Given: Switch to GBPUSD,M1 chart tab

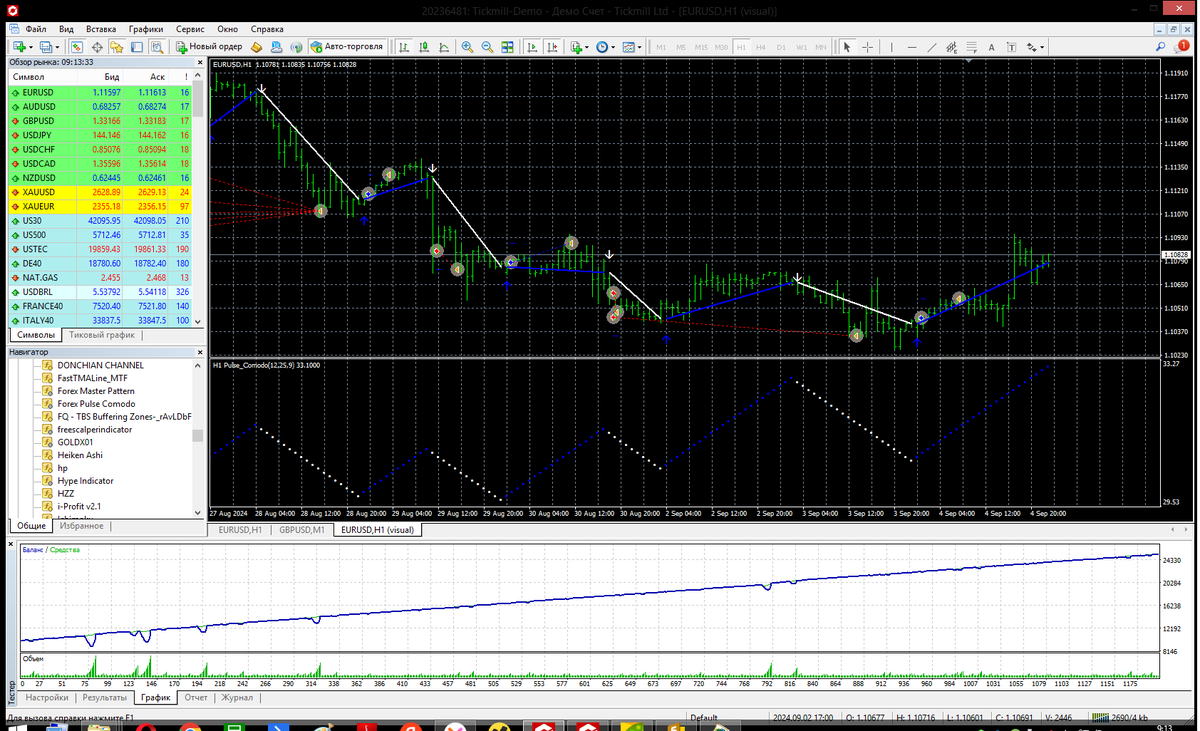Looking at the screenshot, I should (x=303, y=530).
